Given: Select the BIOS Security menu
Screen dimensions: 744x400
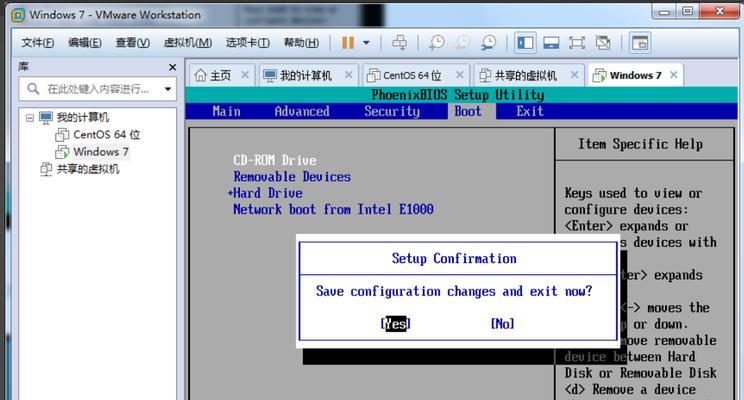Looking at the screenshot, I should [x=392, y=112].
